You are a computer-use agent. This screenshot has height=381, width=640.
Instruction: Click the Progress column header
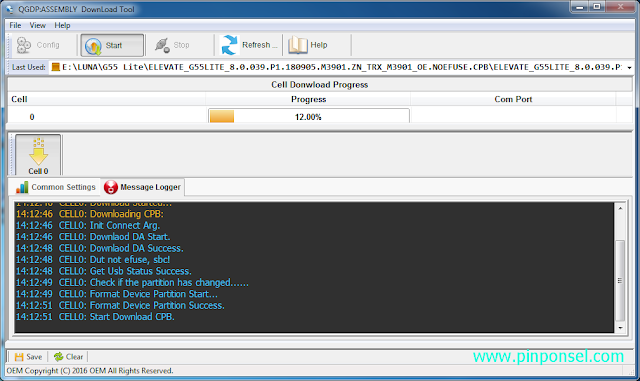[309, 99]
